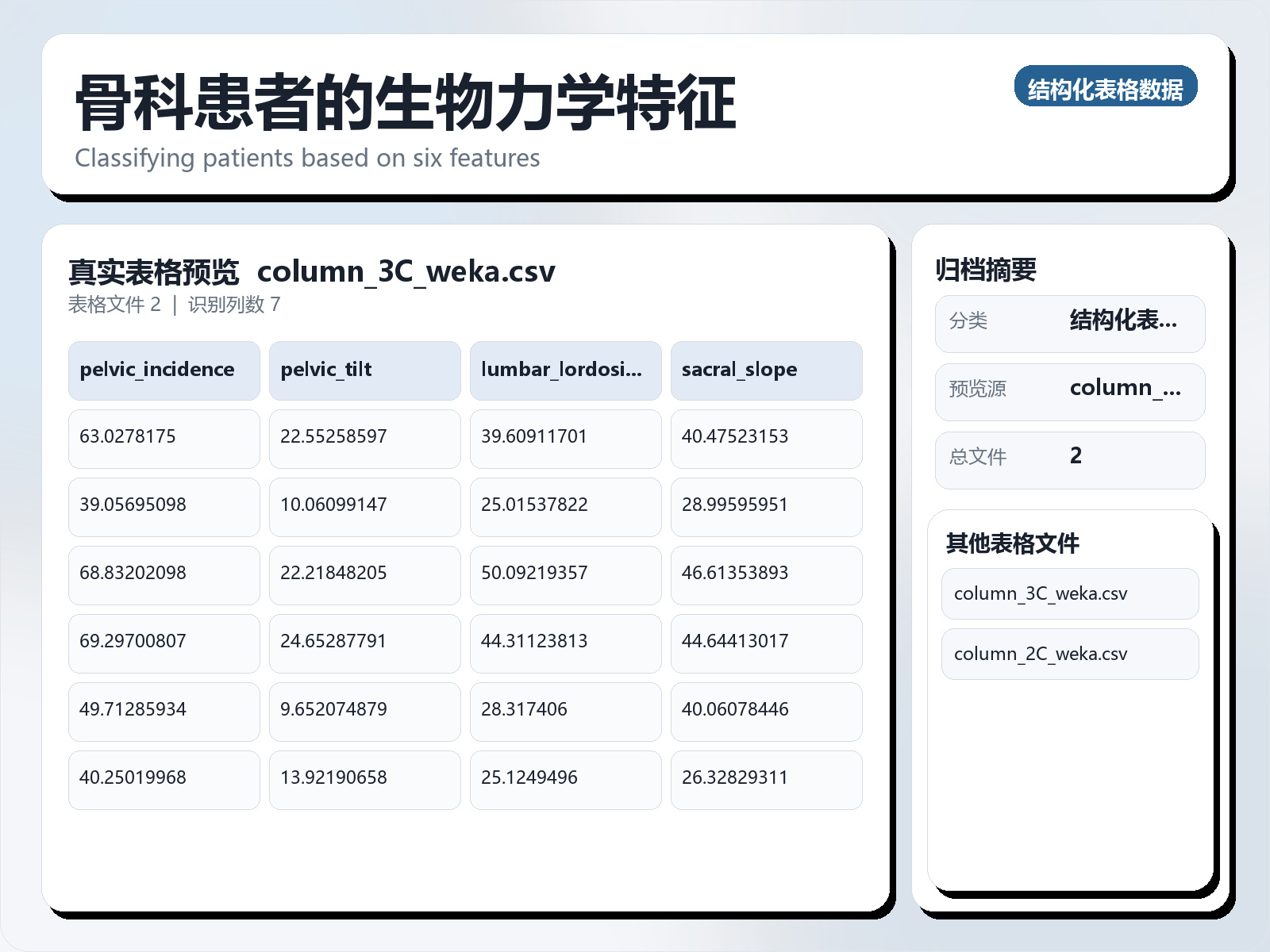Select the pelvic_incidence column header
This screenshot has height=952, width=1270.
coord(164,370)
